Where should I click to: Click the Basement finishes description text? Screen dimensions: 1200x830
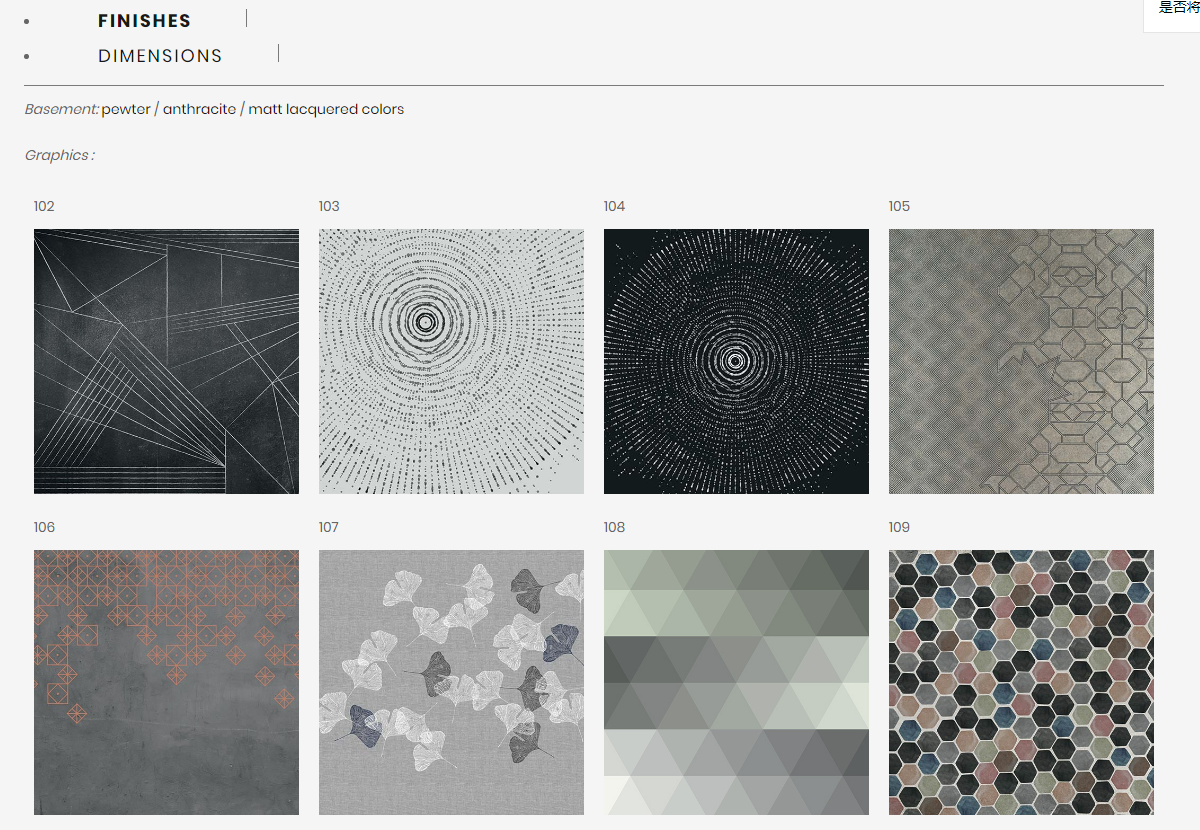click(214, 109)
